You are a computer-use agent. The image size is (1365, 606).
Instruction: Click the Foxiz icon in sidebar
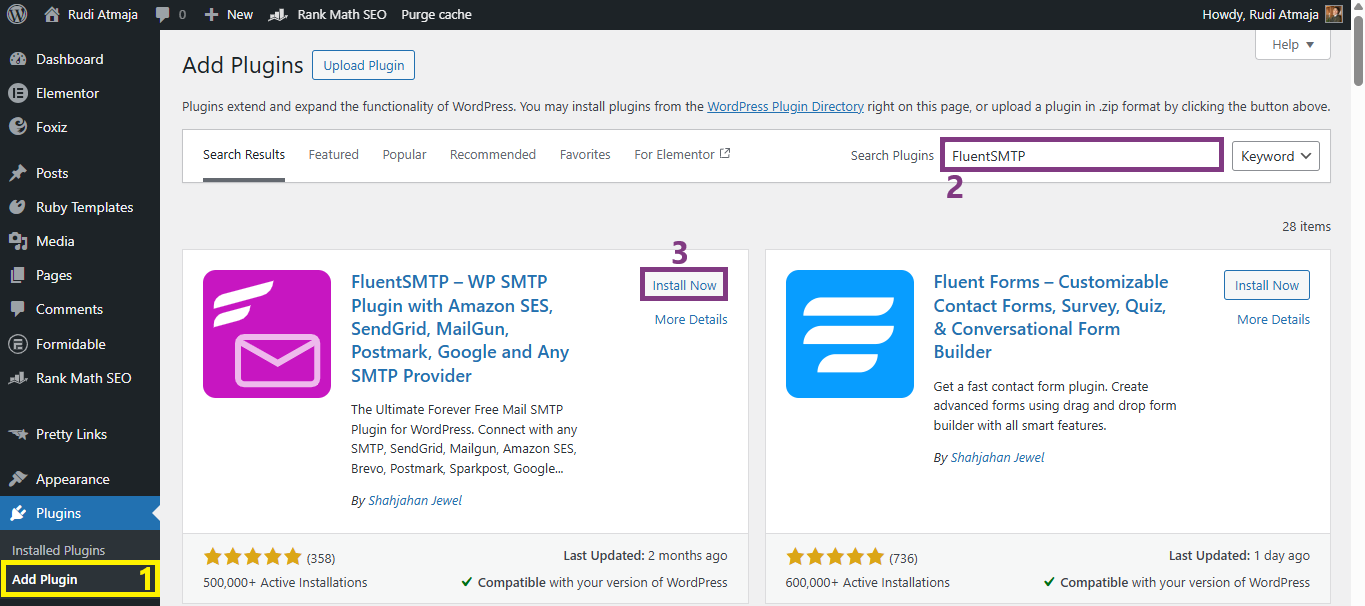18,127
